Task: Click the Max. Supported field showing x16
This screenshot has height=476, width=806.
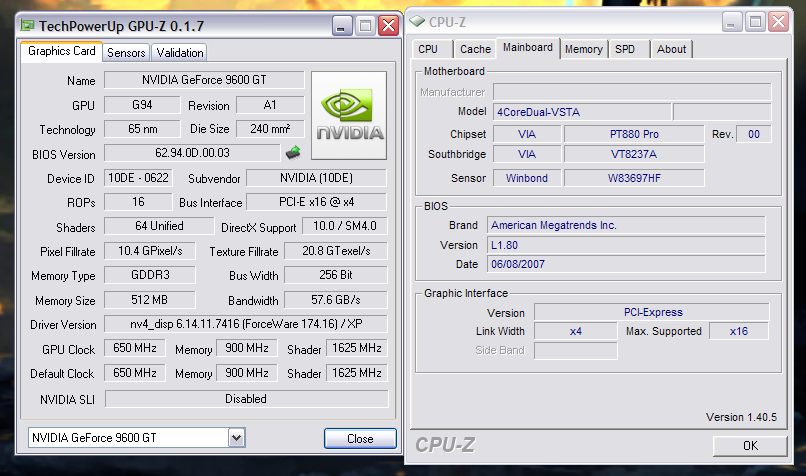Action: coord(739,331)
